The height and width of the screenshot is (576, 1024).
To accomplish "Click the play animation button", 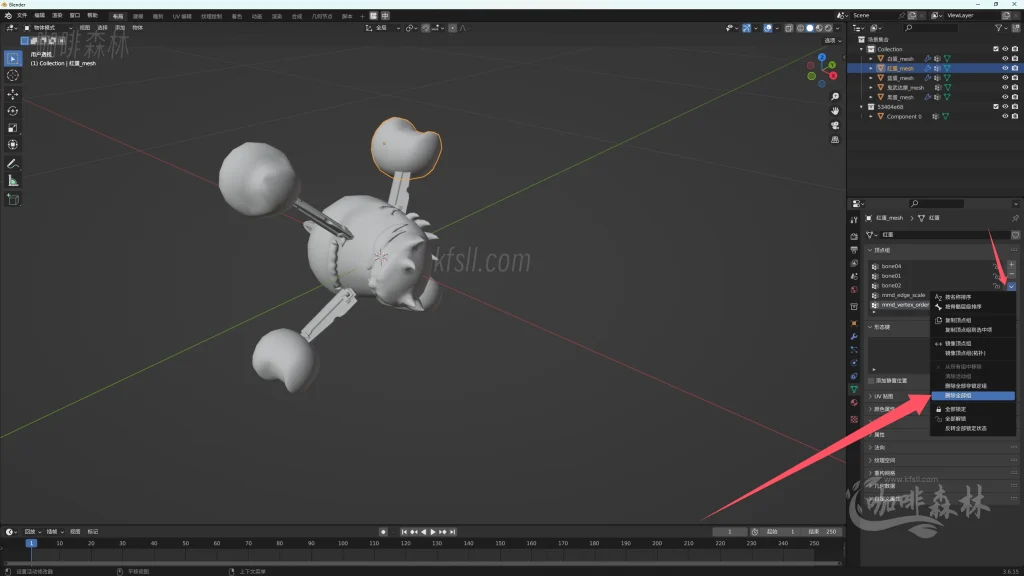I will [432, 532].
